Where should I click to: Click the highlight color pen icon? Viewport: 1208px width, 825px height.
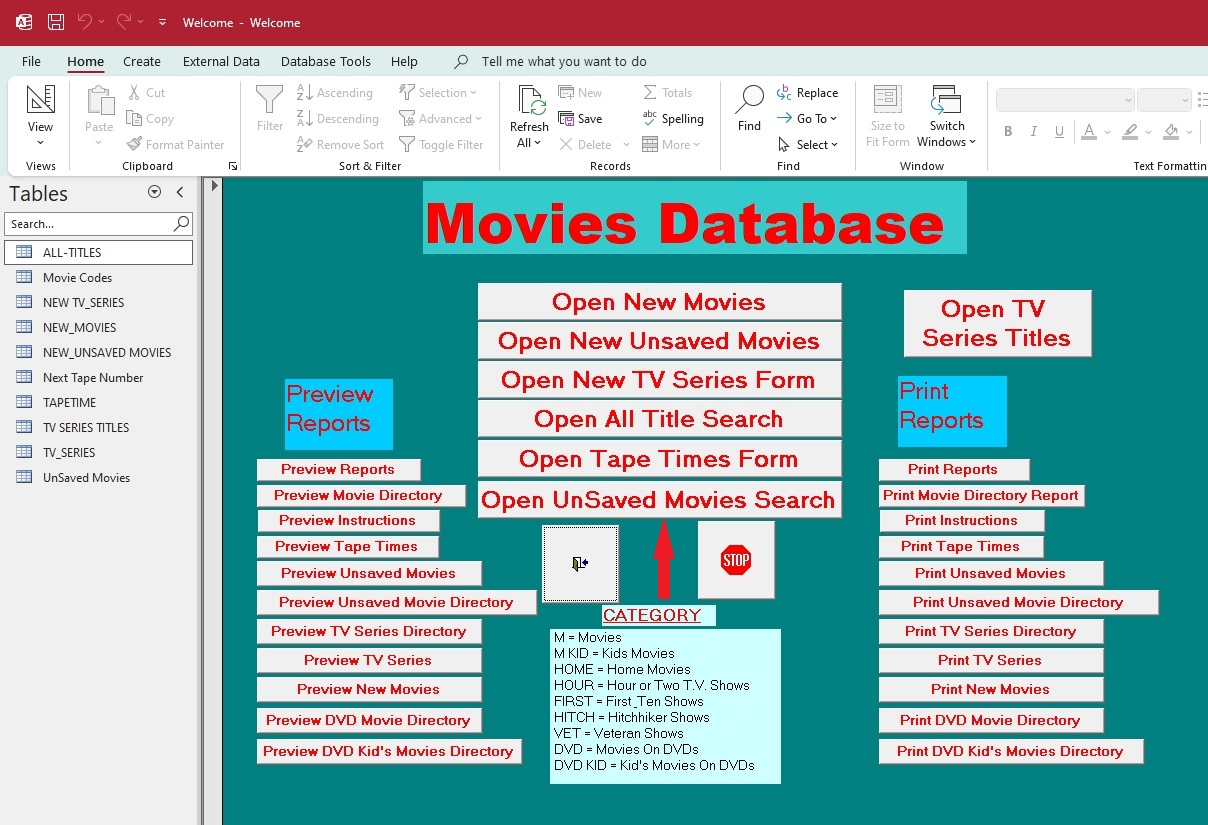tap(1130, 131)
